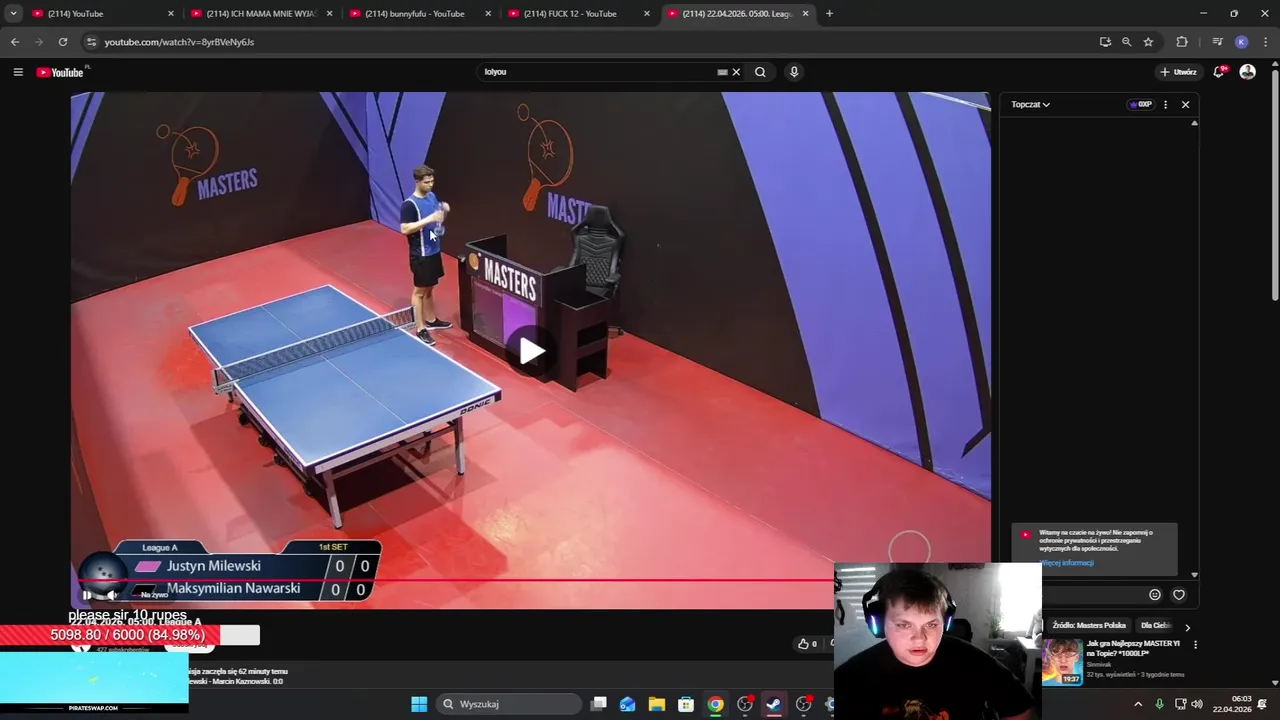Image resolution: width=1280 pixels, height=720 pixels.
Task: Open the MASTER YI video thumbnail
Action: [x=1061, y=661]
